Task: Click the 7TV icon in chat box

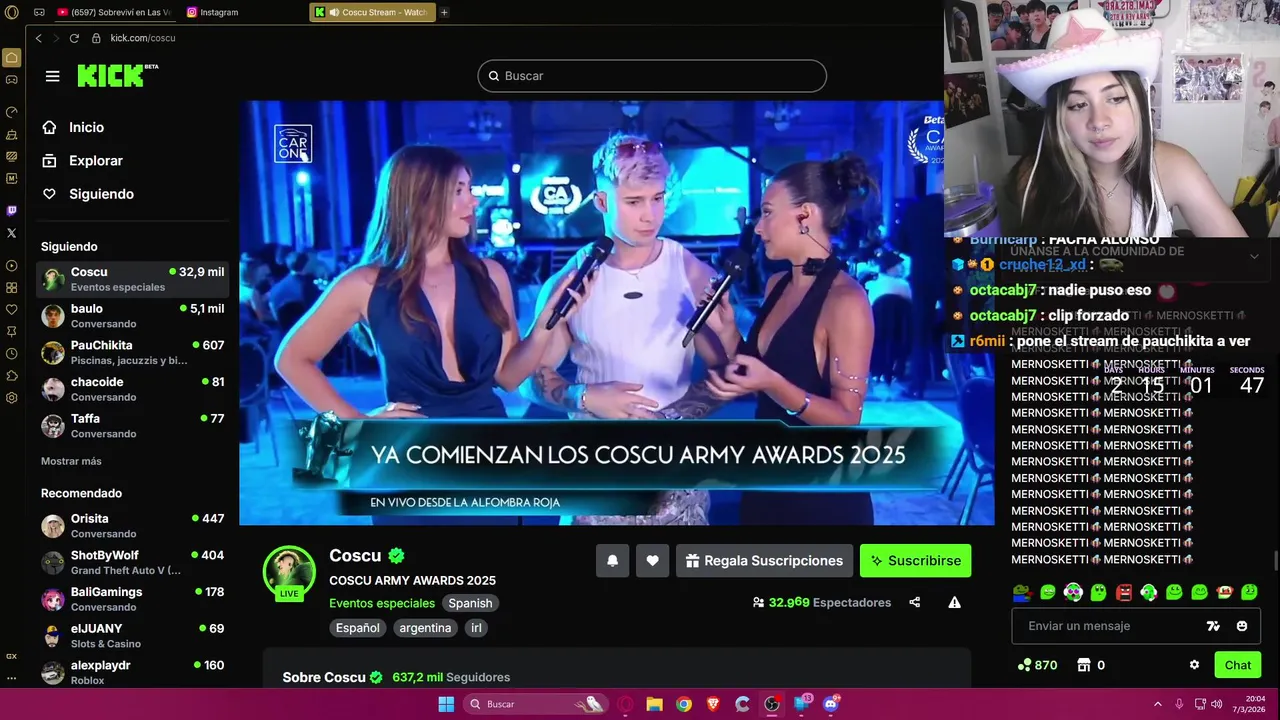Action: coord(1213,626)
